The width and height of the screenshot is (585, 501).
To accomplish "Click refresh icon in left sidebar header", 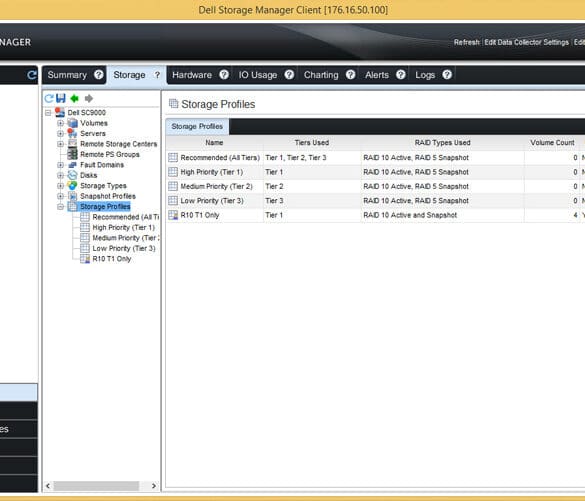I will click(32, 75).
